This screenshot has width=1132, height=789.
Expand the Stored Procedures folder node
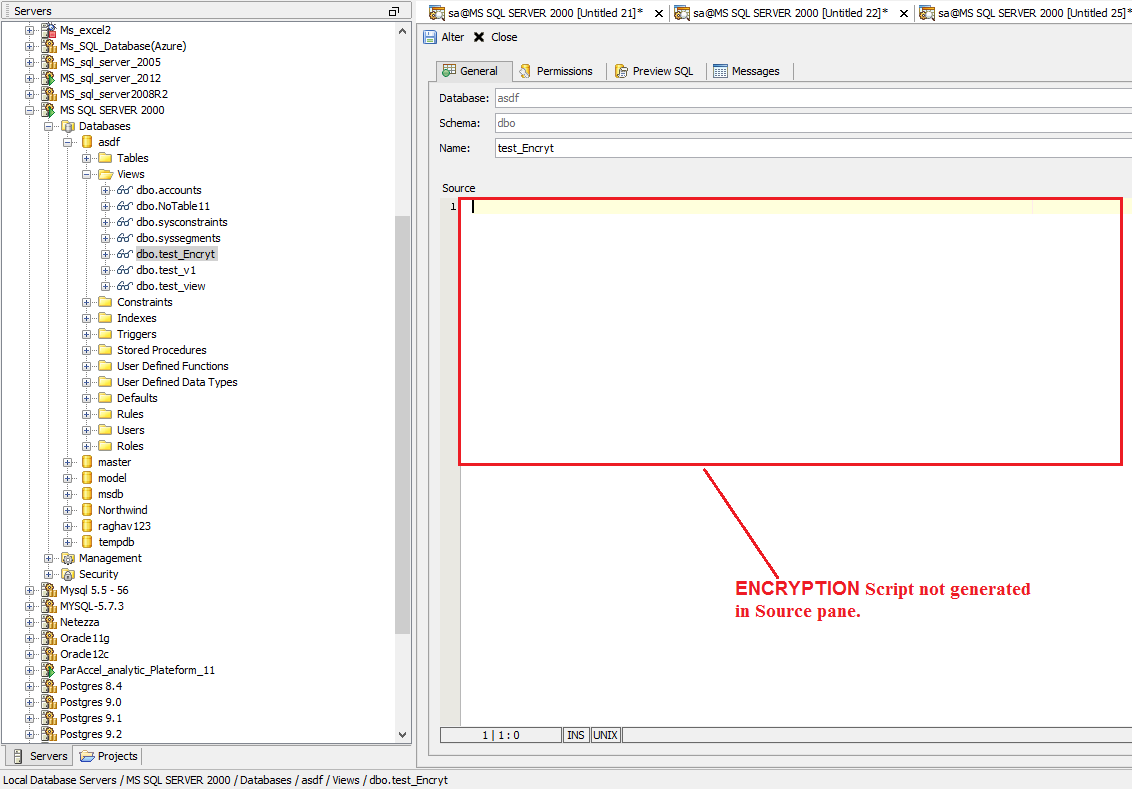[87, 350]
